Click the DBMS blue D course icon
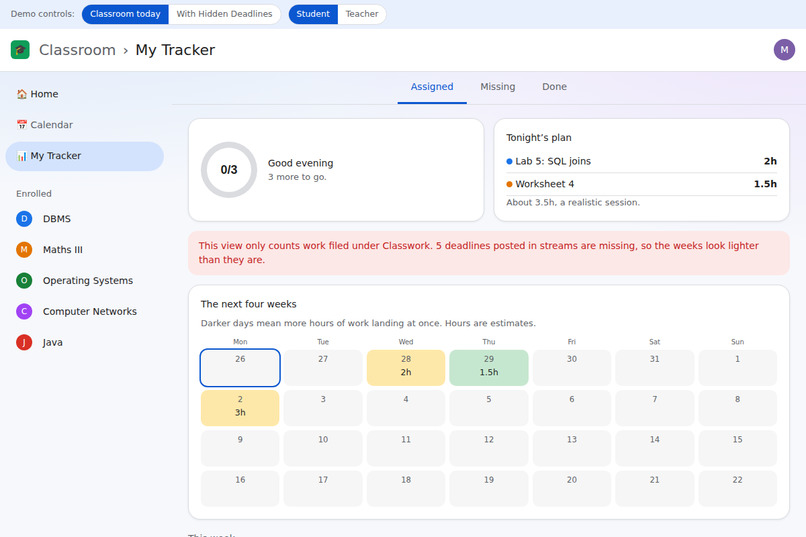 pos(24,219)
